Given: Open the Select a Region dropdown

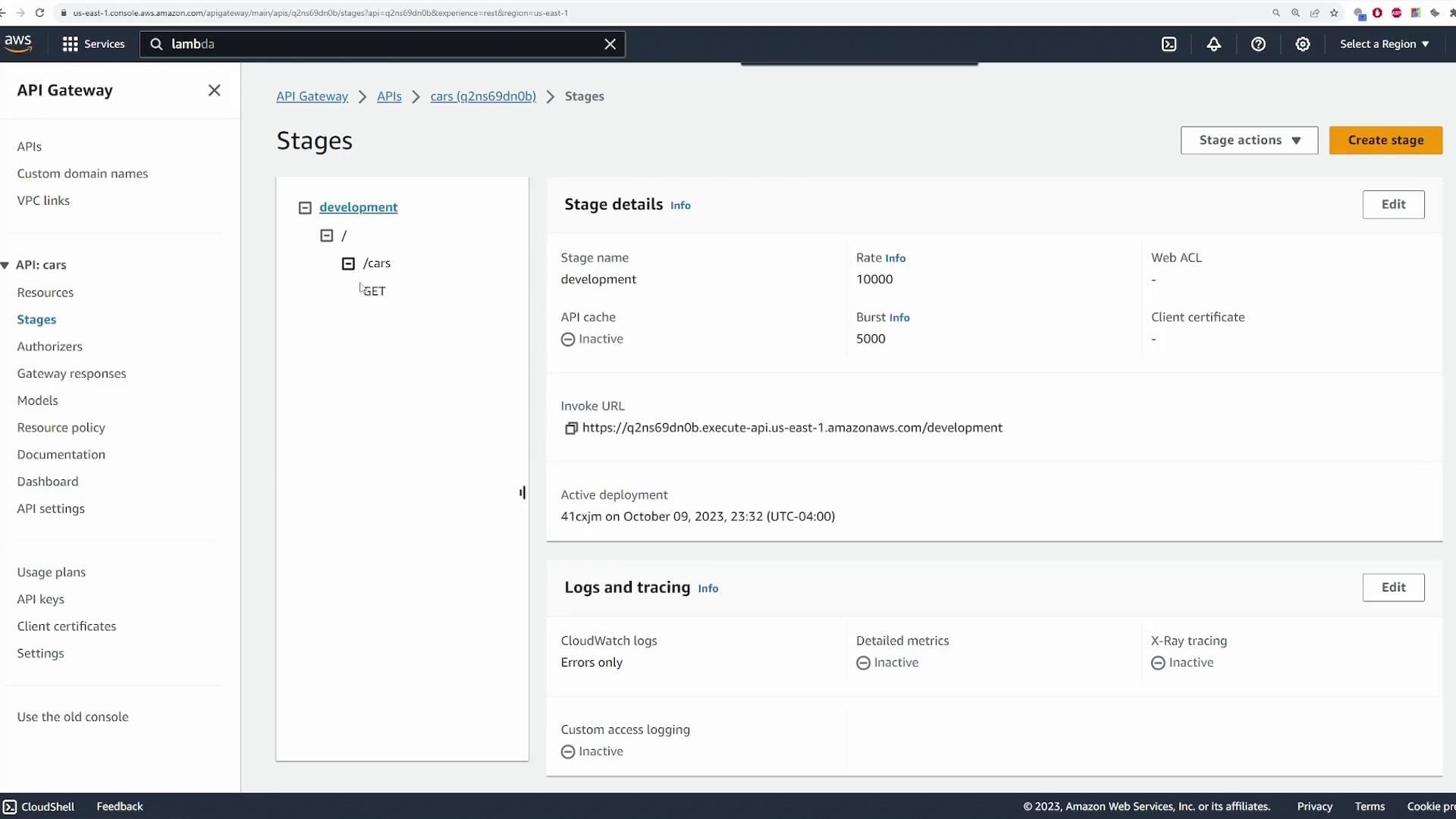Looking at the screenshot, I should 1384,44.
